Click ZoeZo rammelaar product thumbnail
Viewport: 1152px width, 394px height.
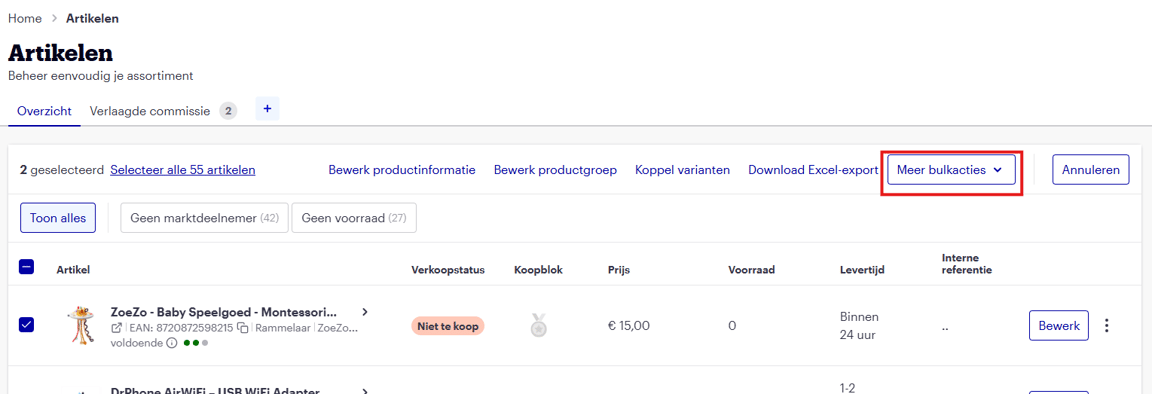(x=82, y=326)
